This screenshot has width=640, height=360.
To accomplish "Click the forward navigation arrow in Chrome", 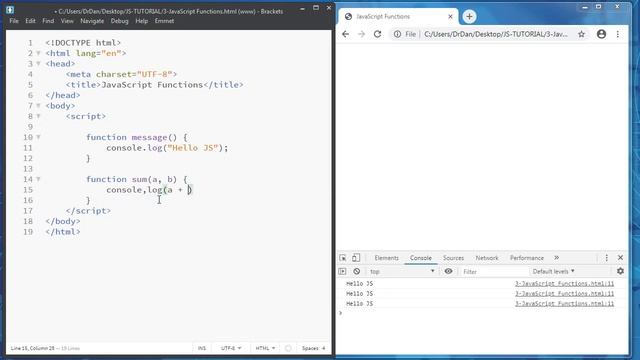I will coord(361,34).
